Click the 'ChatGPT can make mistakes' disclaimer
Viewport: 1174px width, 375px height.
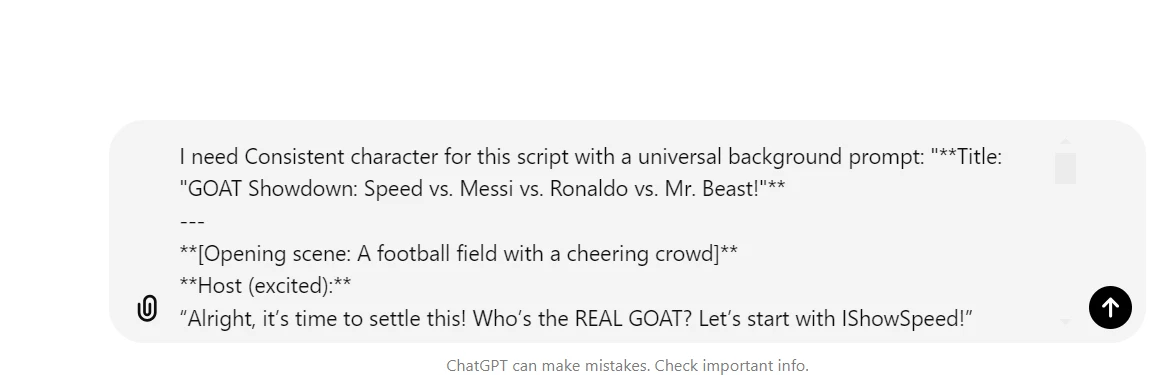pyautogui.click(x=627, y=366)
